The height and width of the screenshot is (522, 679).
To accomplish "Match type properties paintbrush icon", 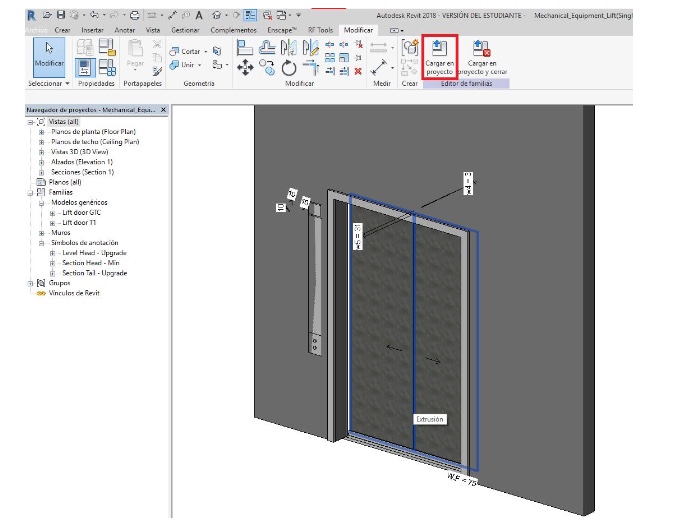I will click(x=157, y=71).
